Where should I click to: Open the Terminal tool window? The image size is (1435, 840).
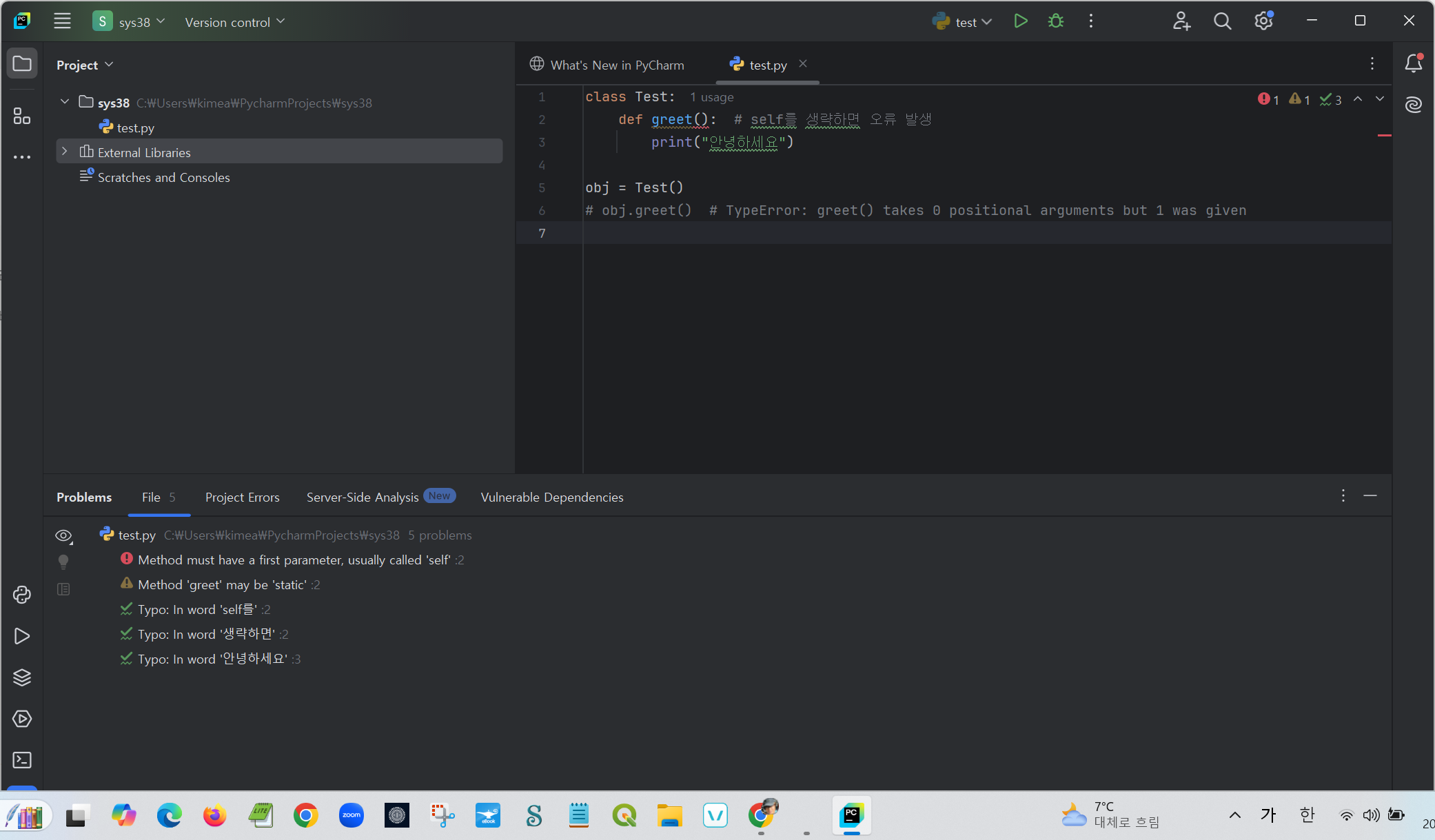coord(22,760)
